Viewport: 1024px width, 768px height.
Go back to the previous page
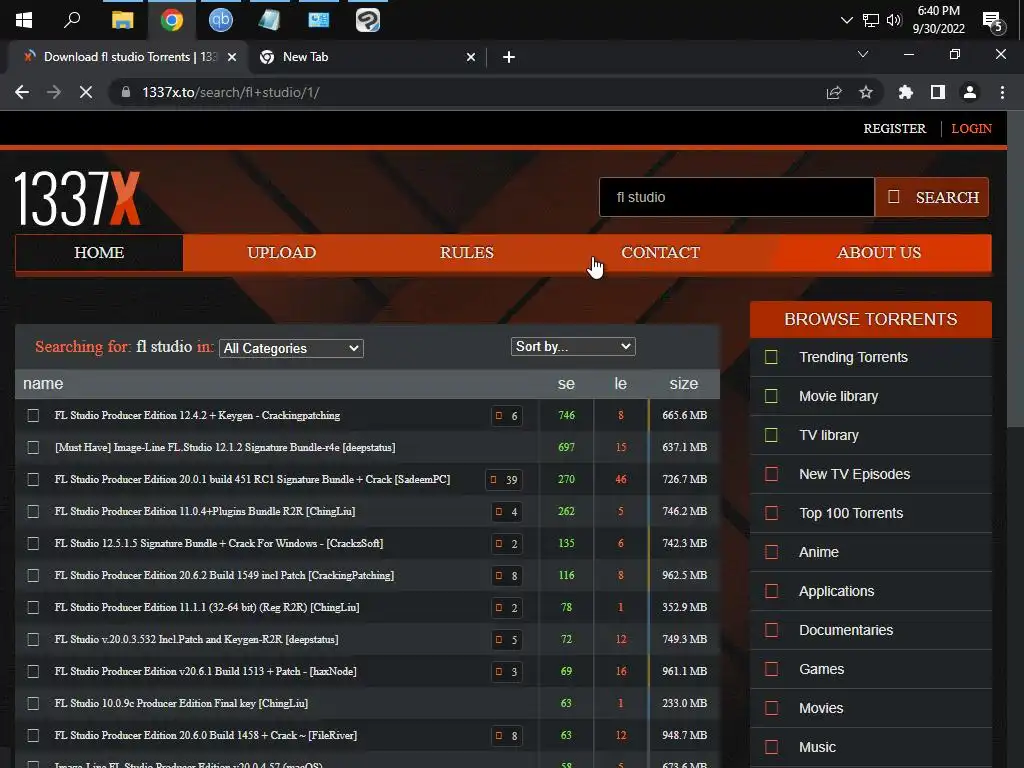[22, 92]
